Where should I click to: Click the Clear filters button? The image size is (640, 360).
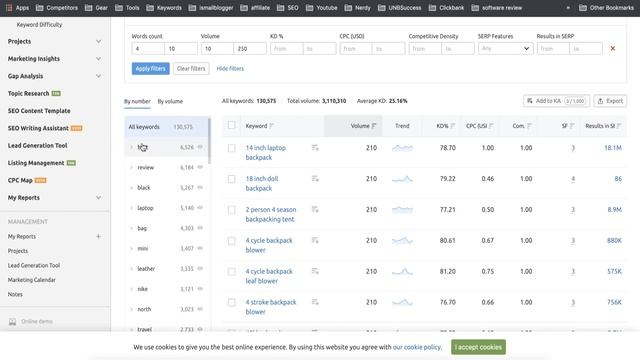pyautogui.click(x=191, y=69)
